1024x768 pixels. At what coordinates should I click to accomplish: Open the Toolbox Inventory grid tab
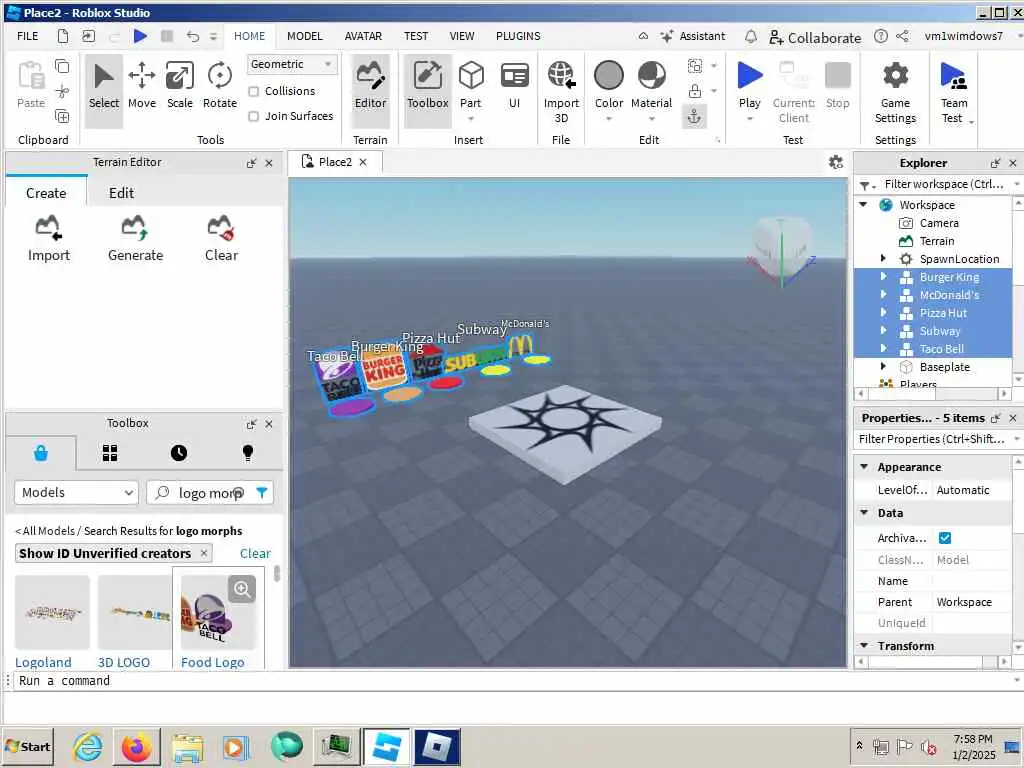(110, 453)
